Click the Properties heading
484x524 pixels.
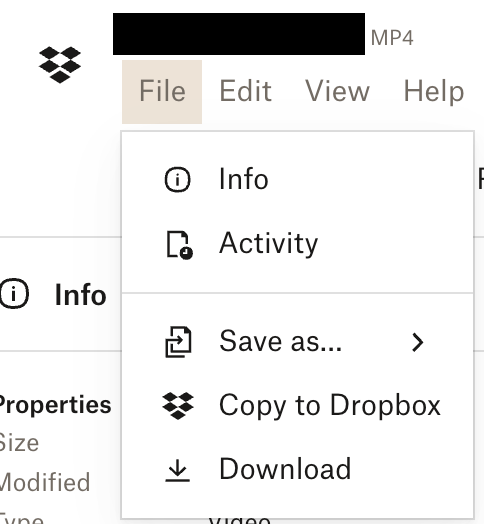pyautogui.click(x=55, y=405)
